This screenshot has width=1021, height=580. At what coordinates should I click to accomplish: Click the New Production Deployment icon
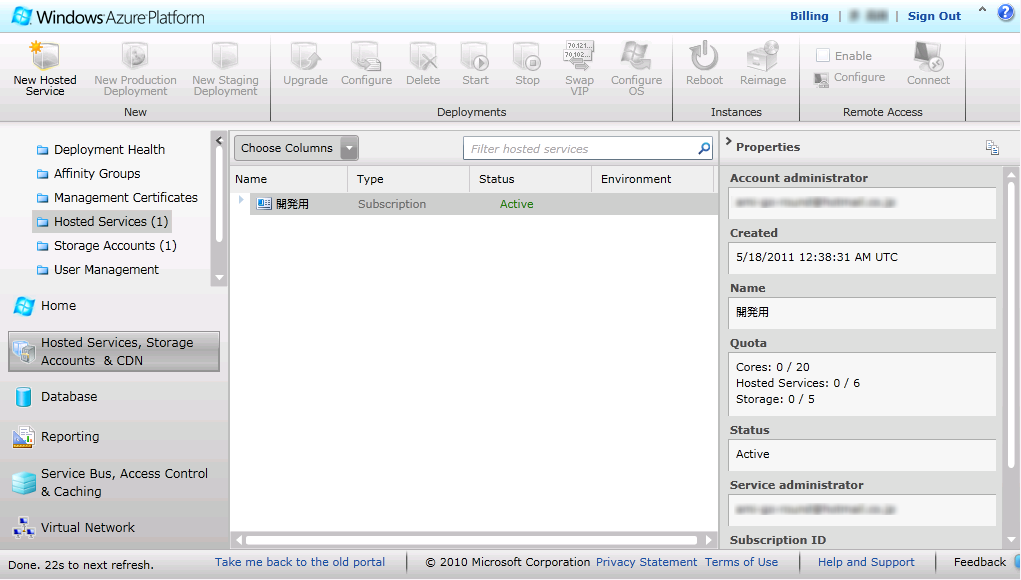135,56
